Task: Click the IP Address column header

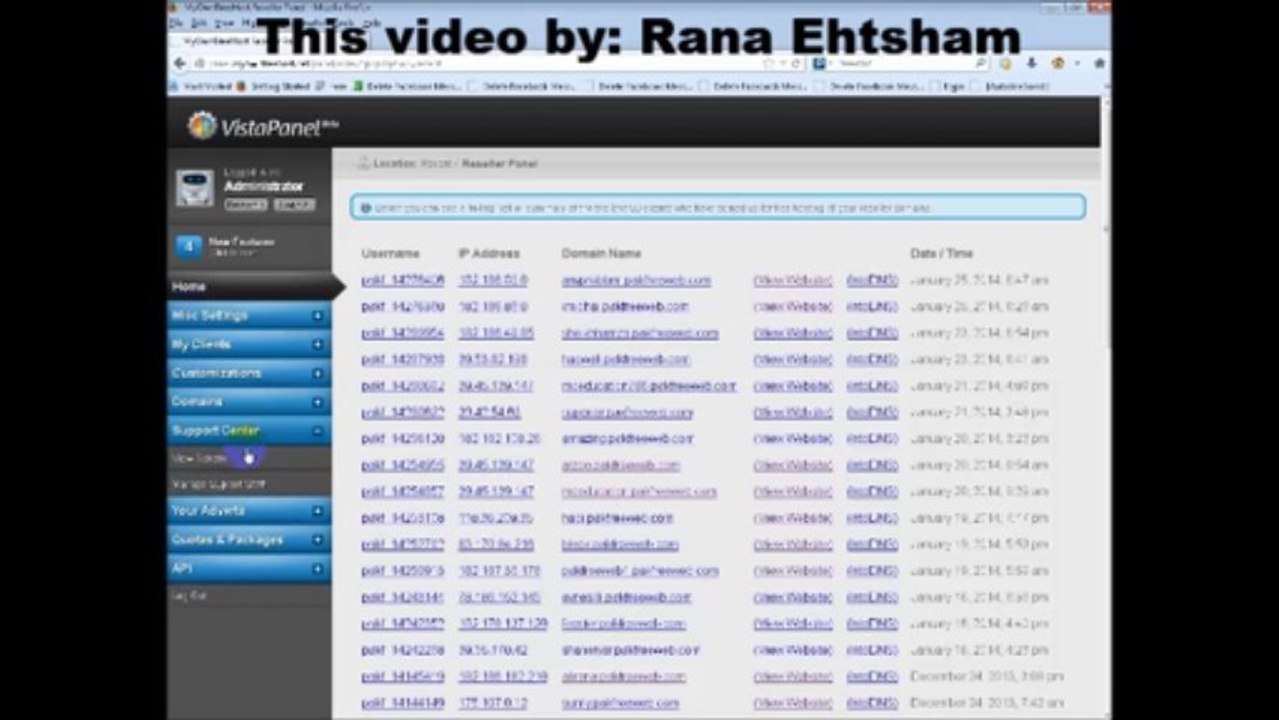Action: 489,254
